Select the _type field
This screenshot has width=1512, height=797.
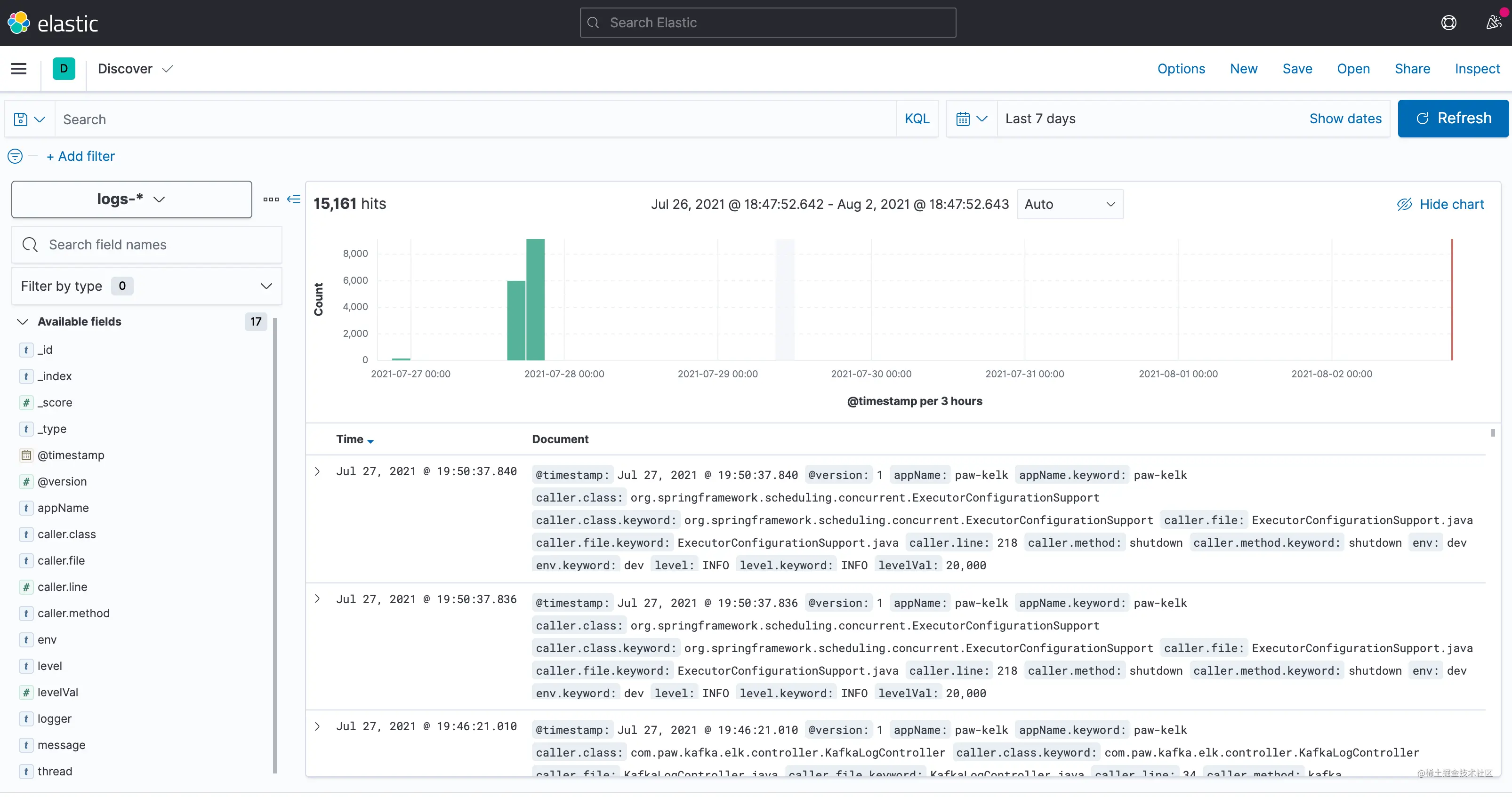(x=52, y=429)
